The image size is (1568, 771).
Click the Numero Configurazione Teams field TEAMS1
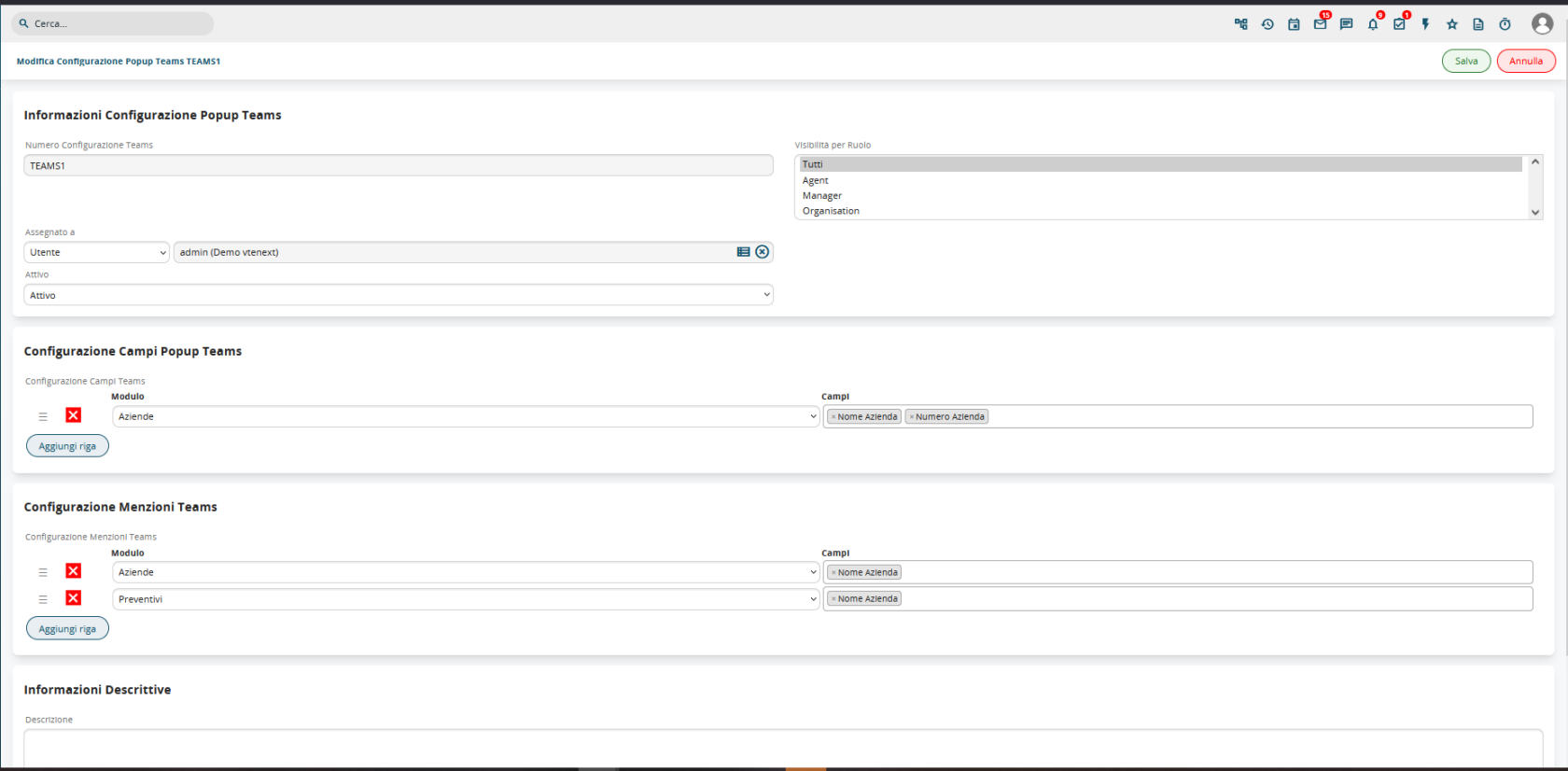[x=399, y=165]
